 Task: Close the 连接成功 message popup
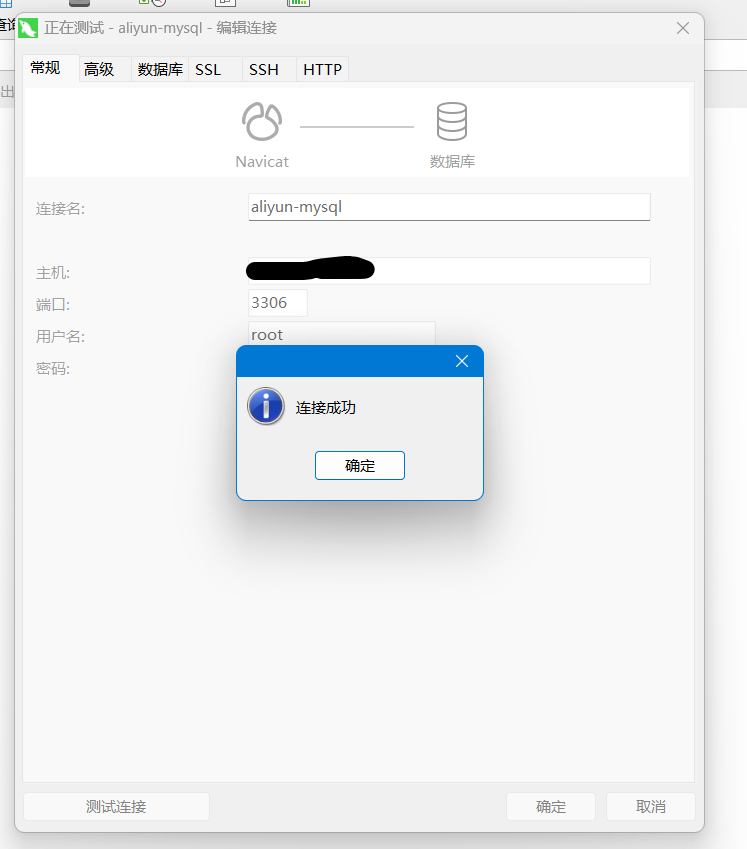(x=462, y=361)
